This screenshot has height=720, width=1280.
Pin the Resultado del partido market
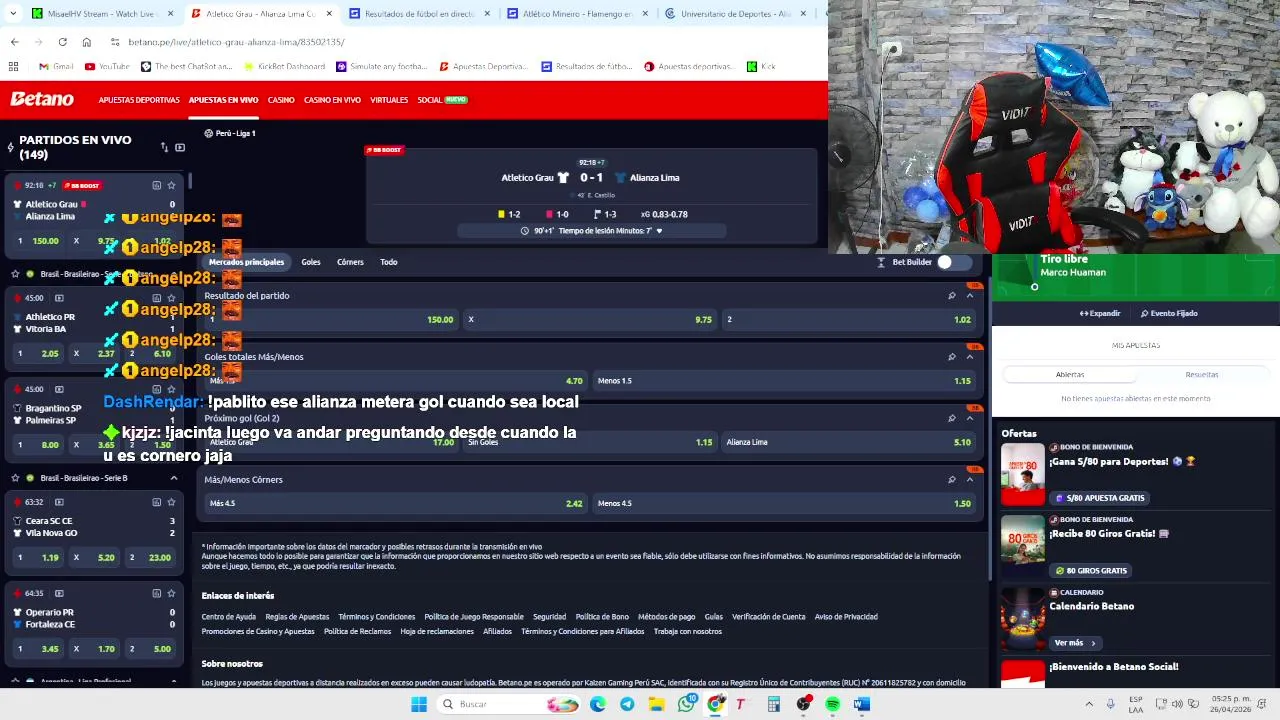pyautogui.click(x=951, y=296)
